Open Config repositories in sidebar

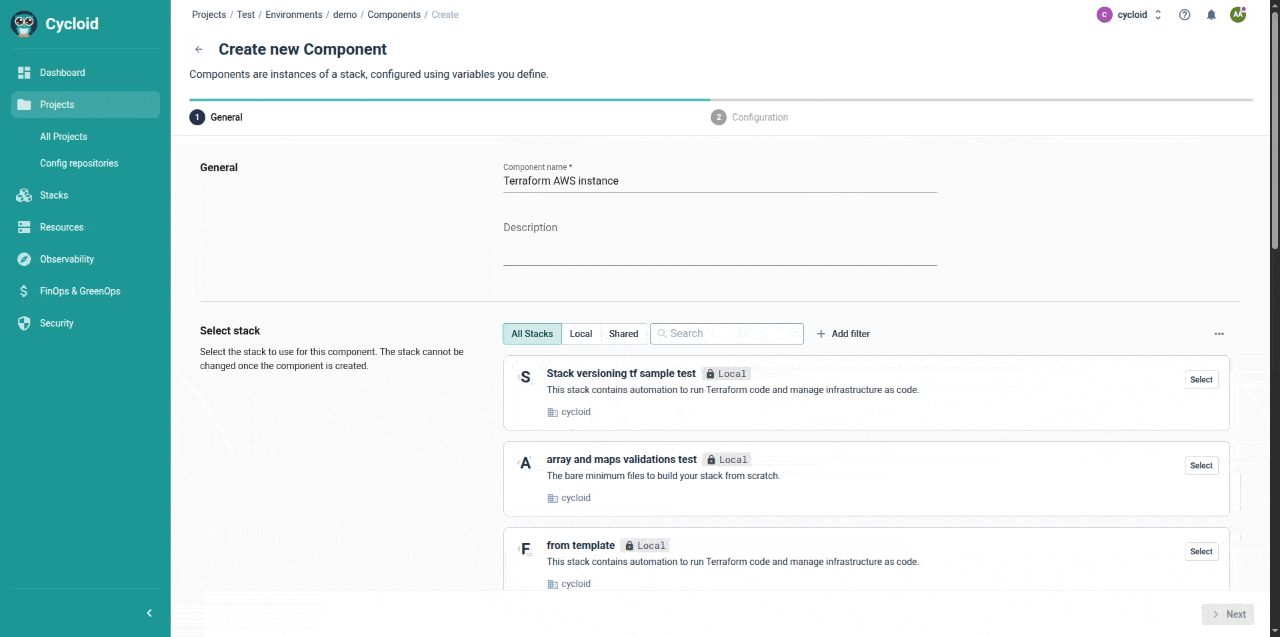[79, 163]
